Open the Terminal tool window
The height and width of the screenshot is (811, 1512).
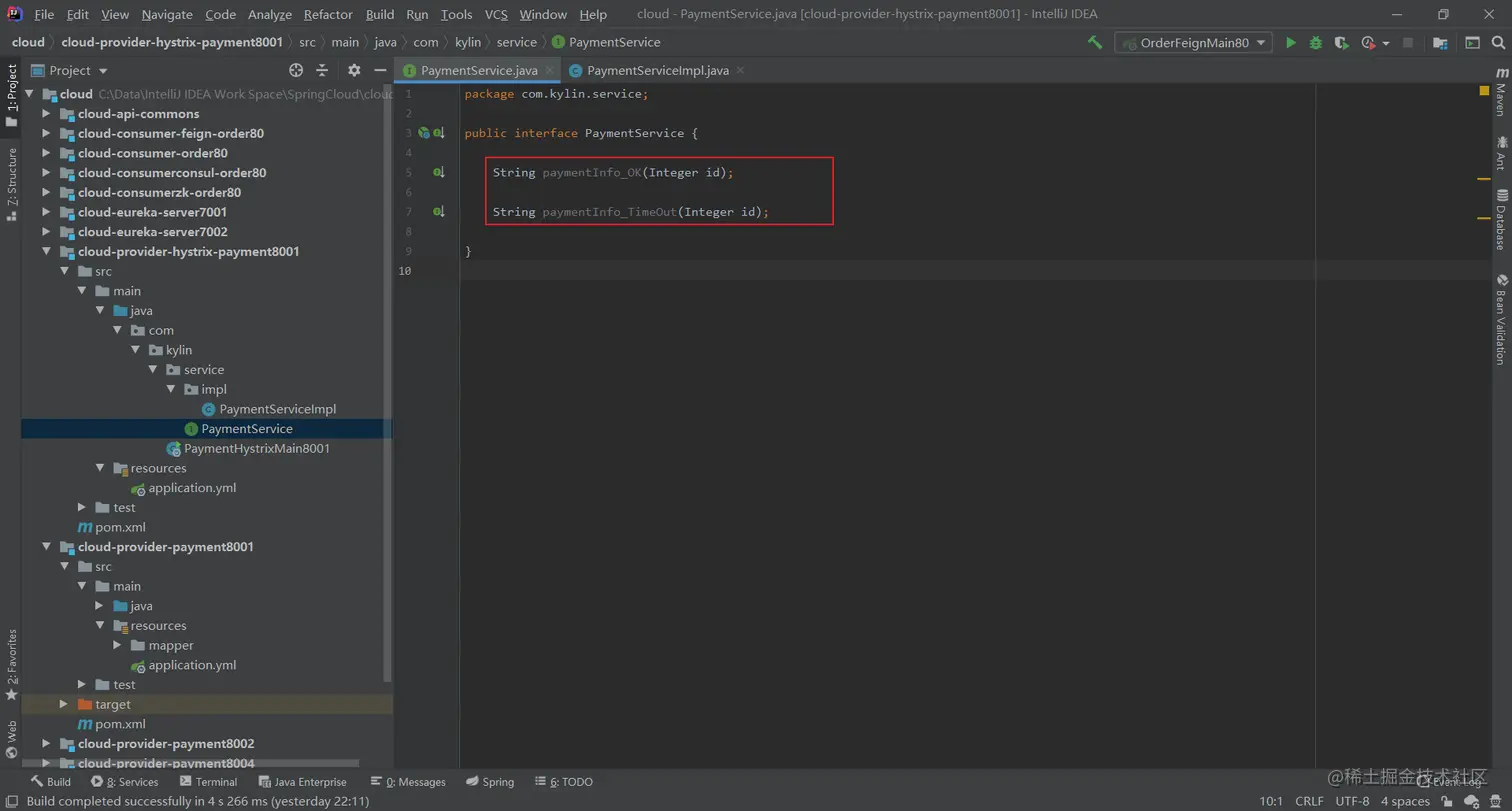208,782
